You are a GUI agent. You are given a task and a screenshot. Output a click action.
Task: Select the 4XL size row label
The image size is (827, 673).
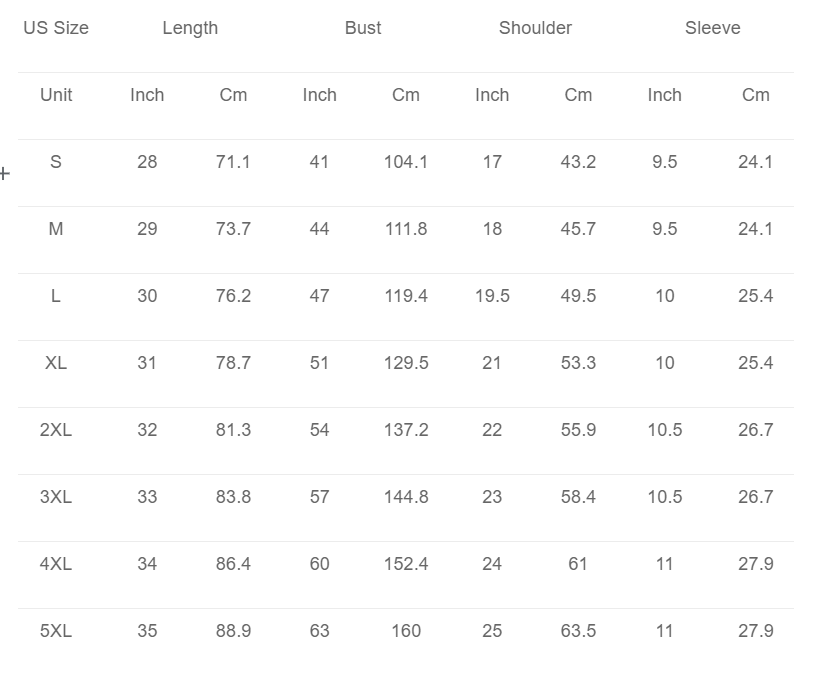point(56,564)
